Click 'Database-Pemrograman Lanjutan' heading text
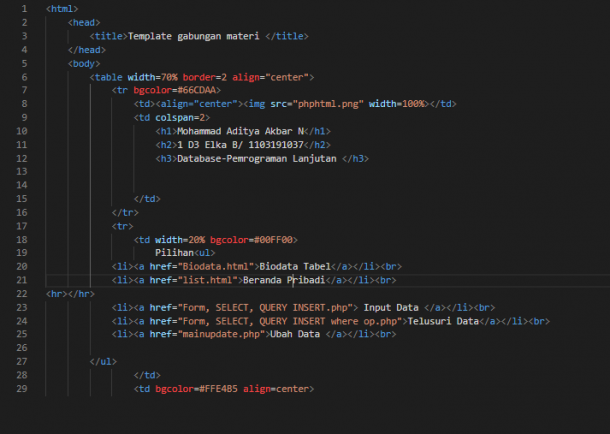 click(257, 159)
